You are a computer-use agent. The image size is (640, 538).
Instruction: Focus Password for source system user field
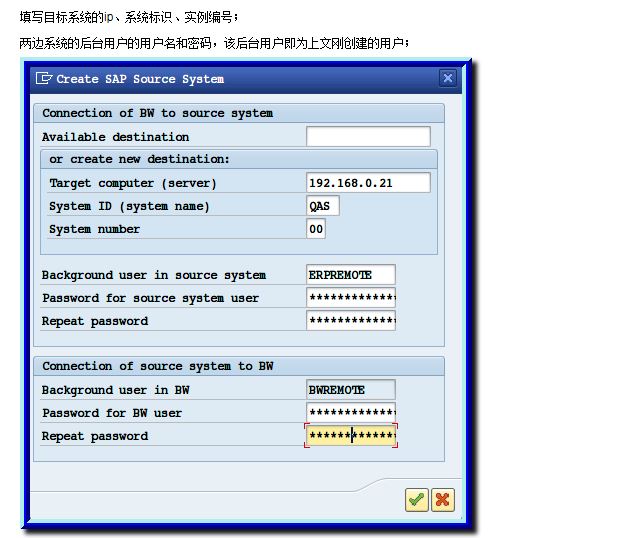351,297
